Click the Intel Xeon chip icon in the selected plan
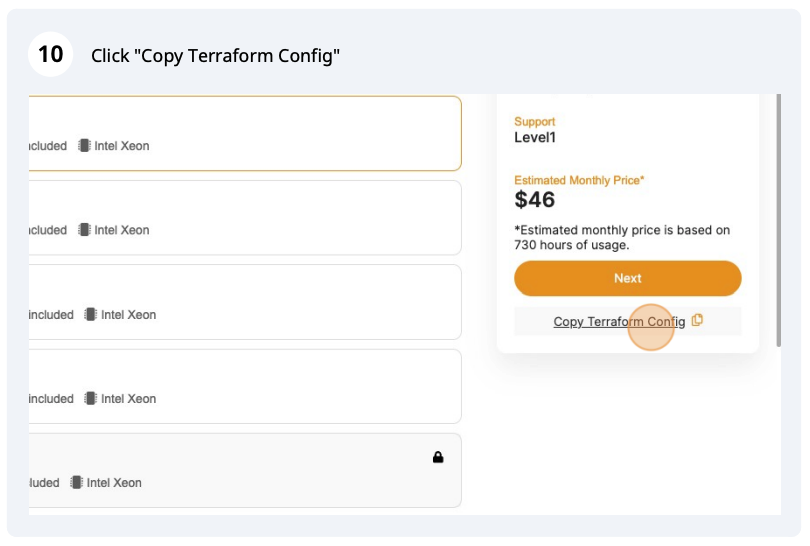 pyautogui.click(x=84, y=146)
